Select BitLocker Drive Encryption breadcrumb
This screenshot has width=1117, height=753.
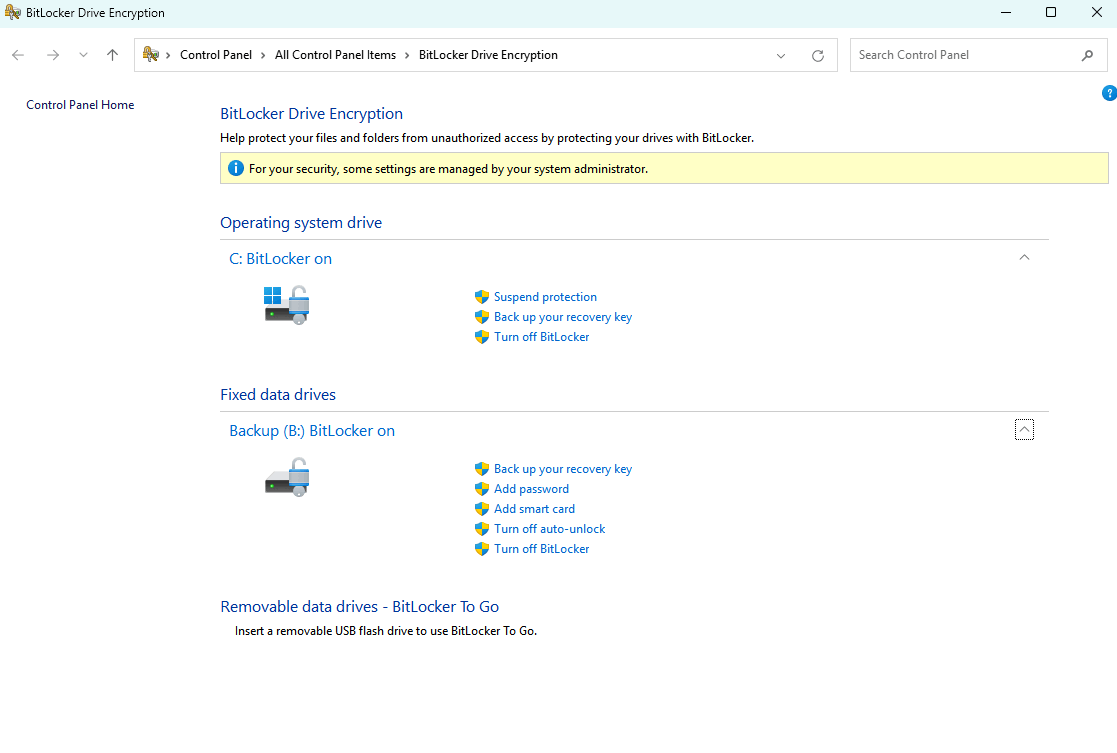tap(488, 55)
